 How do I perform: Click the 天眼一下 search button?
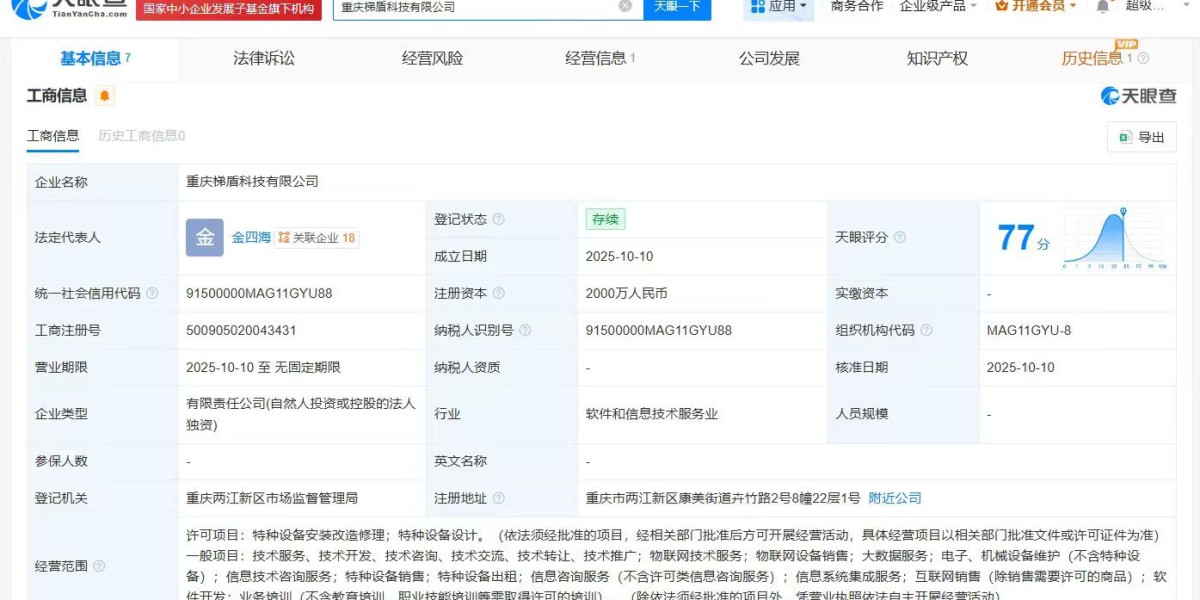pyautogui.click(x=676, y=6)
